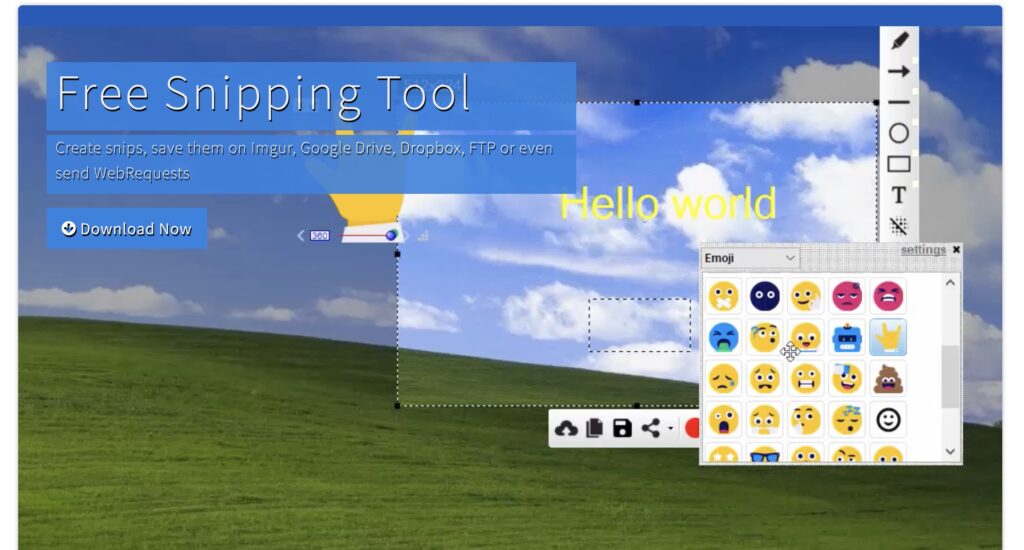Insert the screaming open-mouth emoji

724,420
